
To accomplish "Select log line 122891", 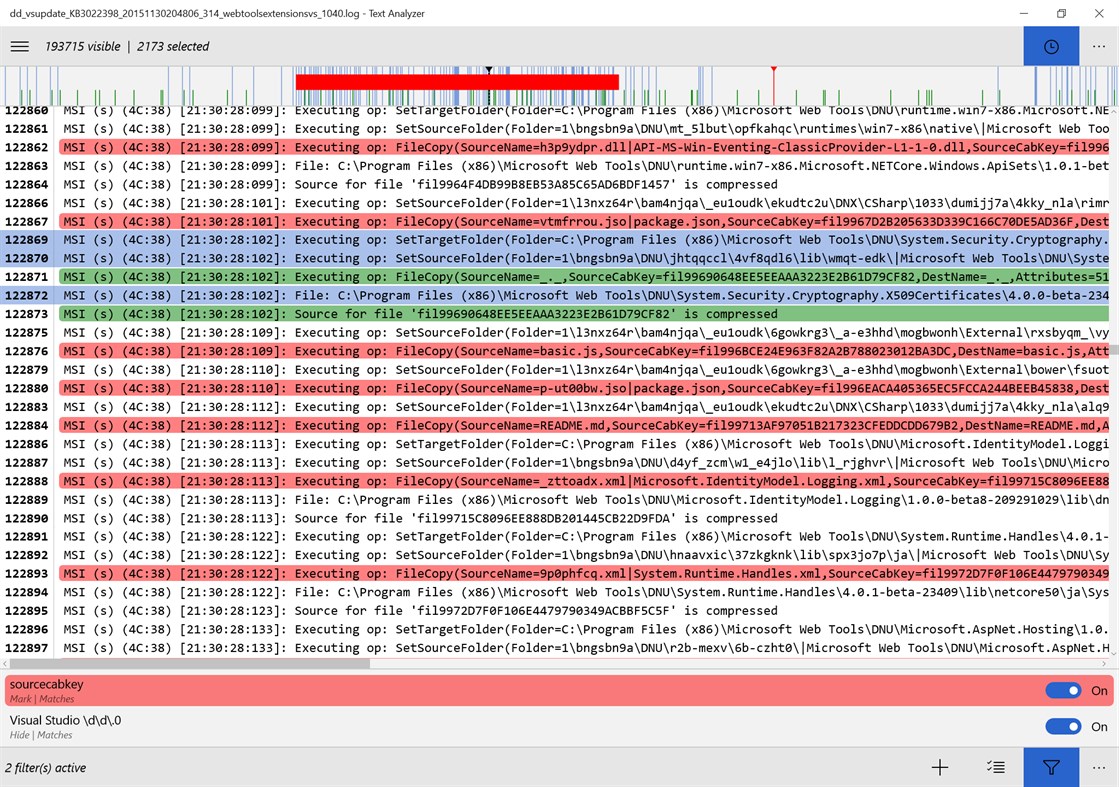I will coord(557,537).
